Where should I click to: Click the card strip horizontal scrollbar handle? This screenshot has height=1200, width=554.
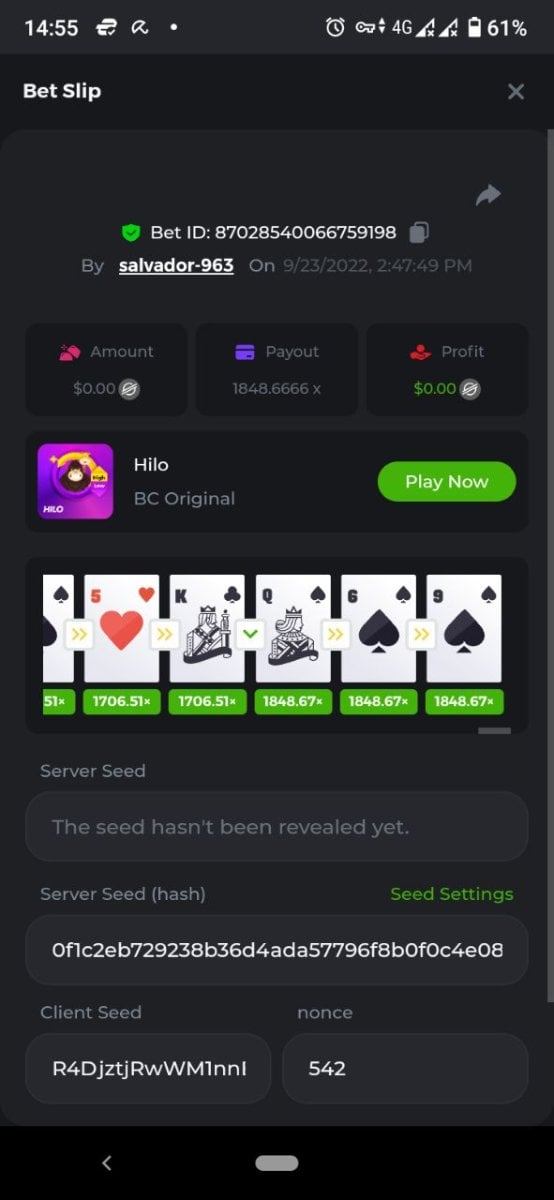[x=494, y=731]
